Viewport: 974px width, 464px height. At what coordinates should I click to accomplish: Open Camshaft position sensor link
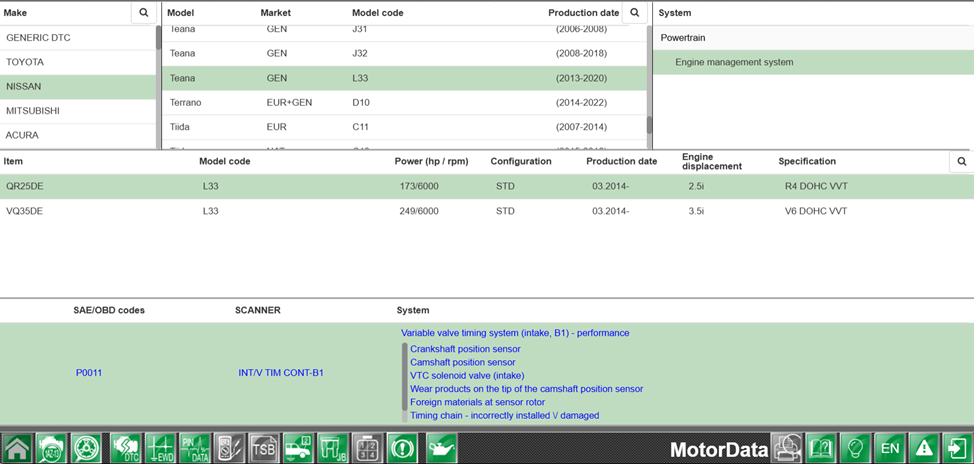[463, 362]
